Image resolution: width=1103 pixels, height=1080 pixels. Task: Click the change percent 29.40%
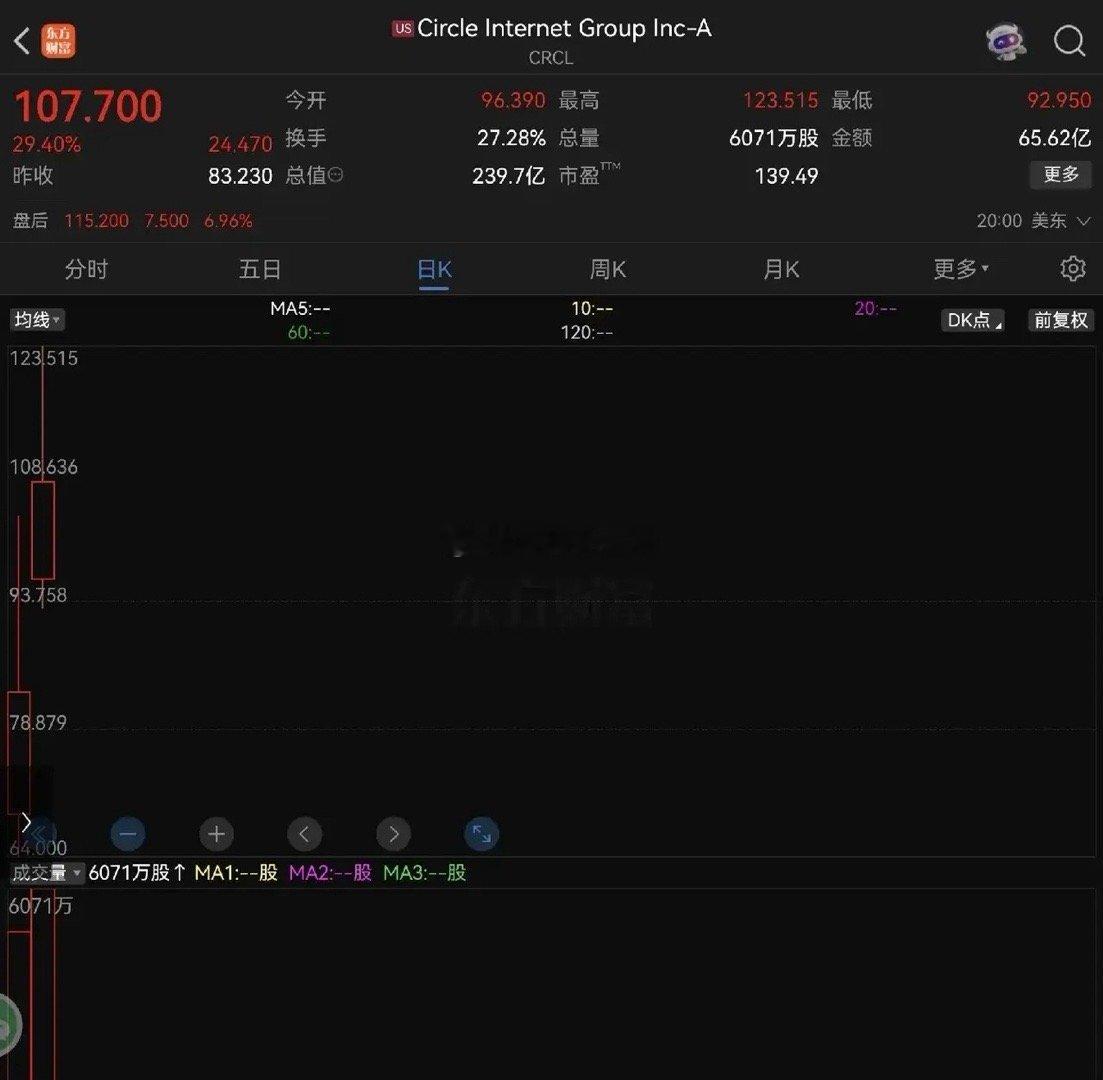pos(46,144)
